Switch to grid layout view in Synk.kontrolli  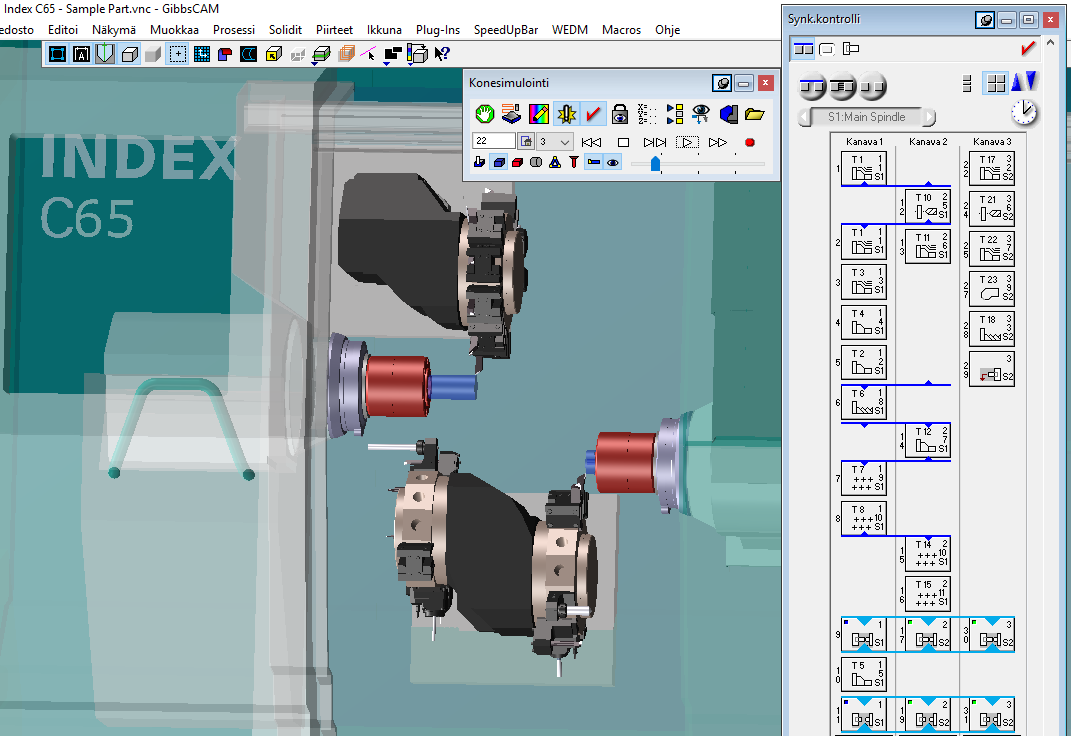click(x=997, y=84)
